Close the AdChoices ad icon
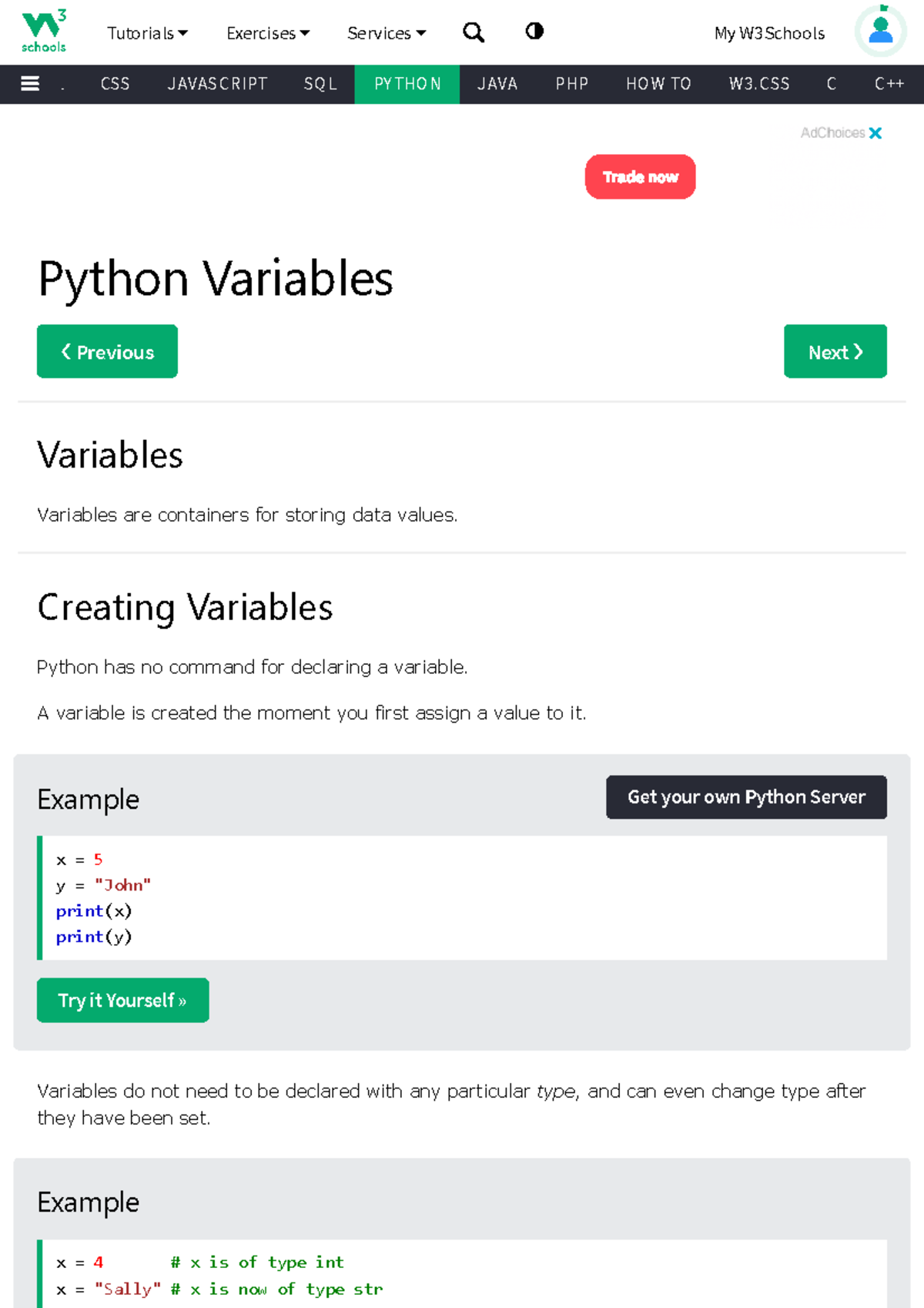Image resolution: width=924 pixels, height=1308 pixels. (x=875, y=133)
